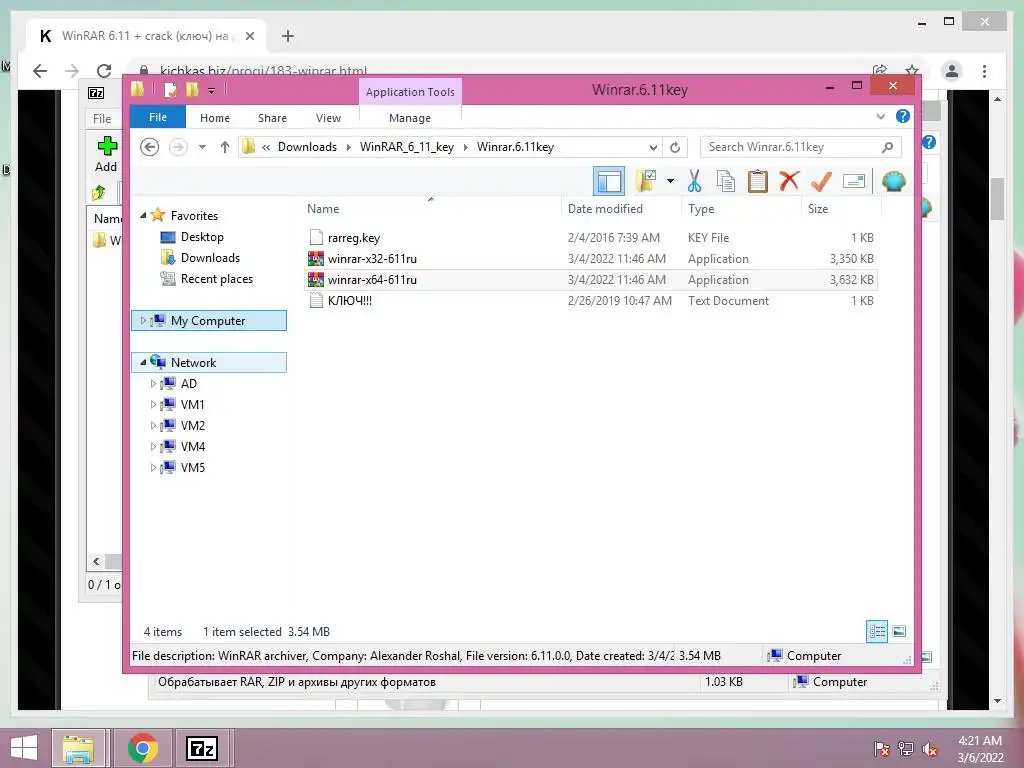Select Downloads in Favorites
The height and width of the screenshot is (768, 1024).
tap(210, 257)
